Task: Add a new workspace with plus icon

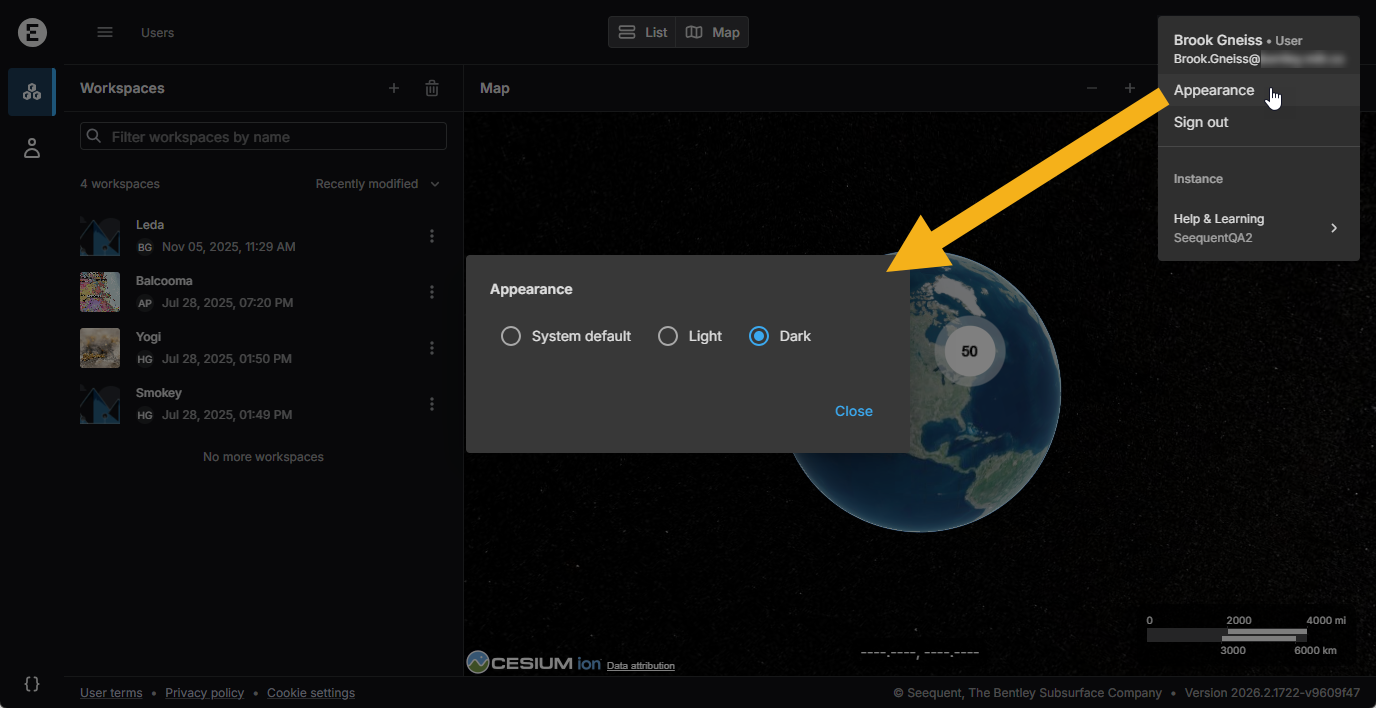Action: 394,88
